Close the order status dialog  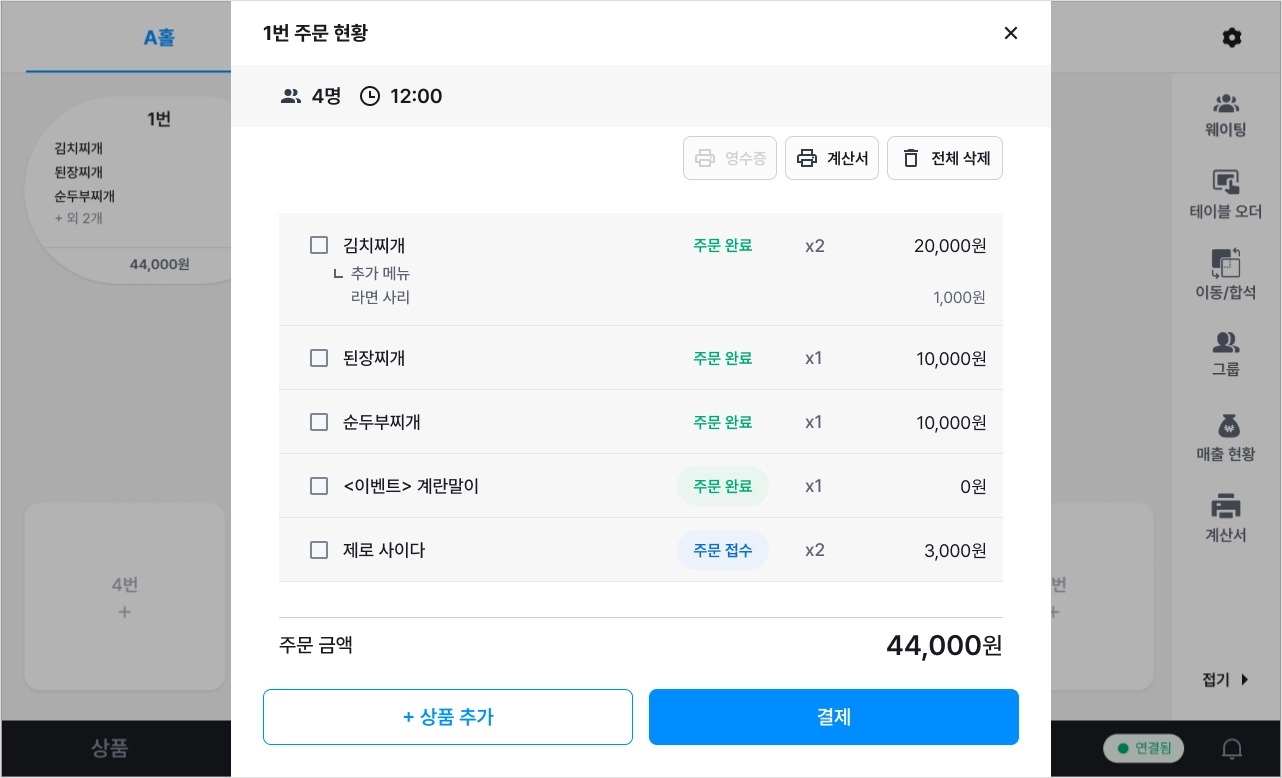click(1011, 33)
